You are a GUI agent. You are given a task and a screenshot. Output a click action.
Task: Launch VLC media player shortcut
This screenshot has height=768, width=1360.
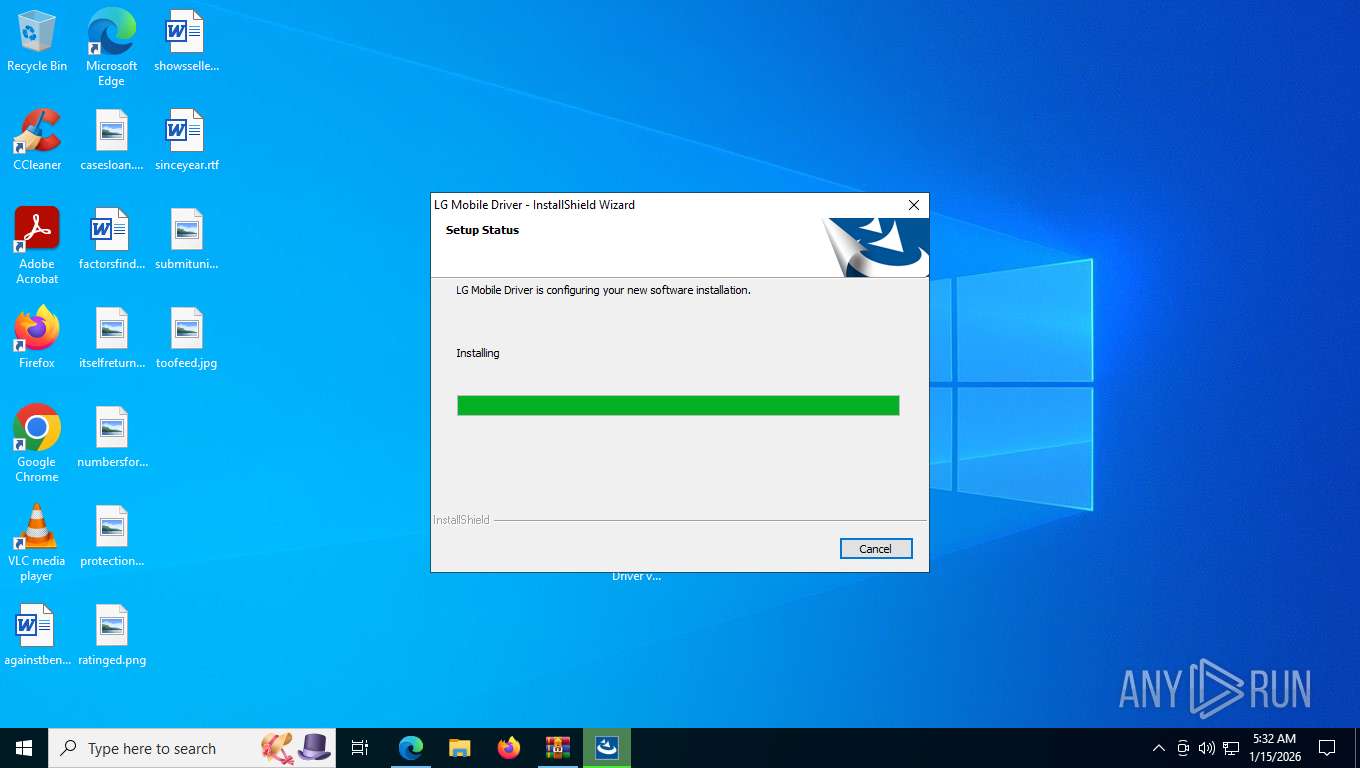37,543
